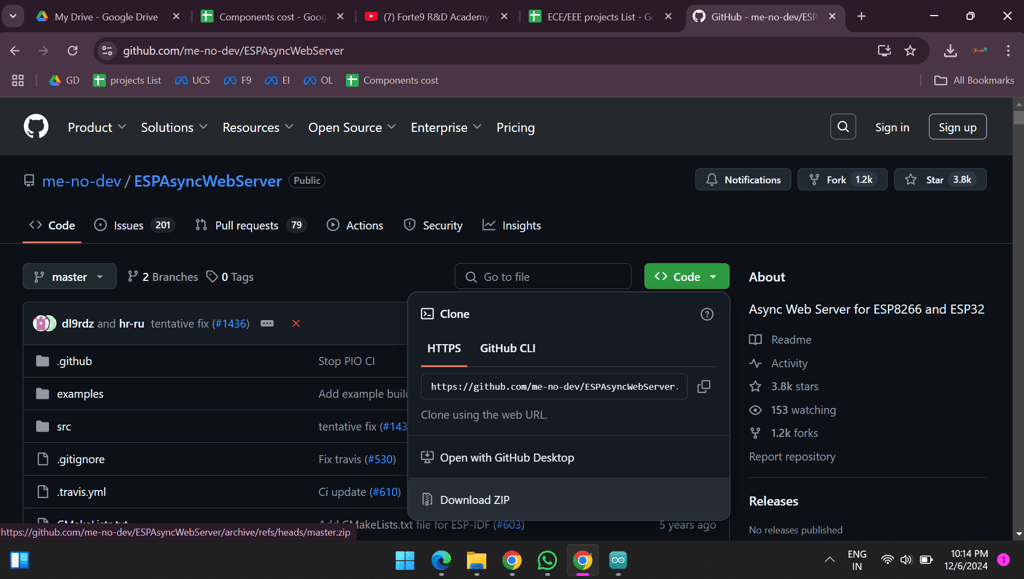Image resolution: width=1024 pixels, height=579 pixels.
Task: Select the HTTPS clone tab
Action: click(444, 349)
